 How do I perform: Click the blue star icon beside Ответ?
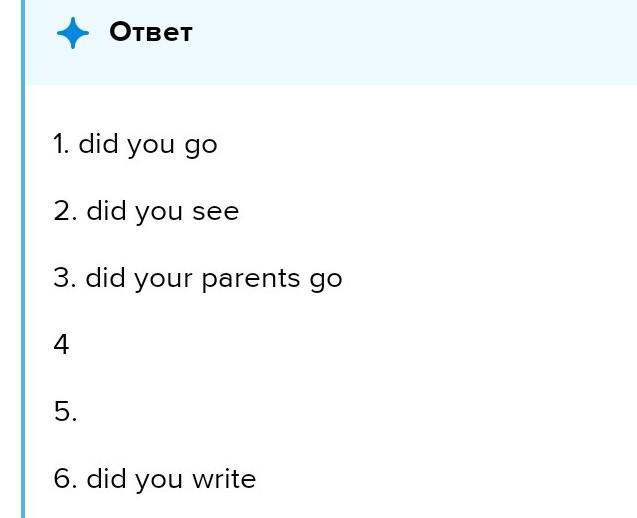[x=73, y=33]
